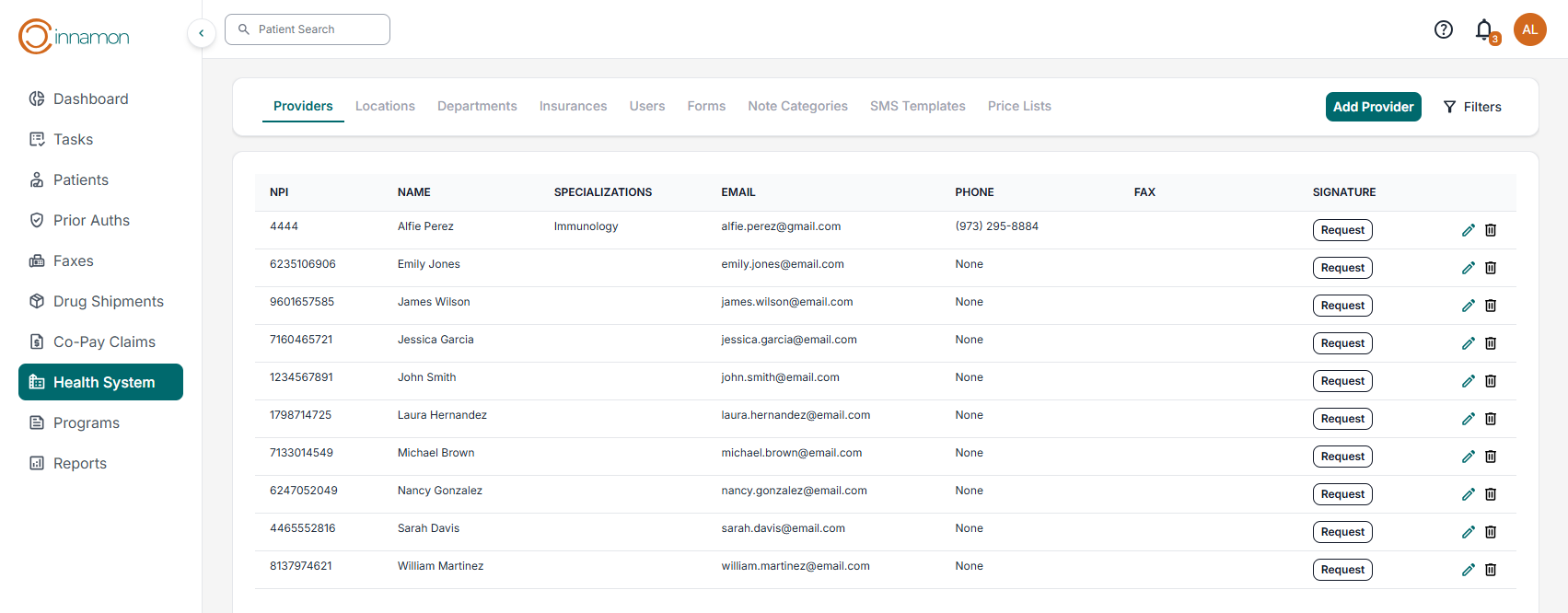Viewport: 1568px width, 613px height.
Task: Request signature for Jessica Garcia
Action: click(1342, 343)
